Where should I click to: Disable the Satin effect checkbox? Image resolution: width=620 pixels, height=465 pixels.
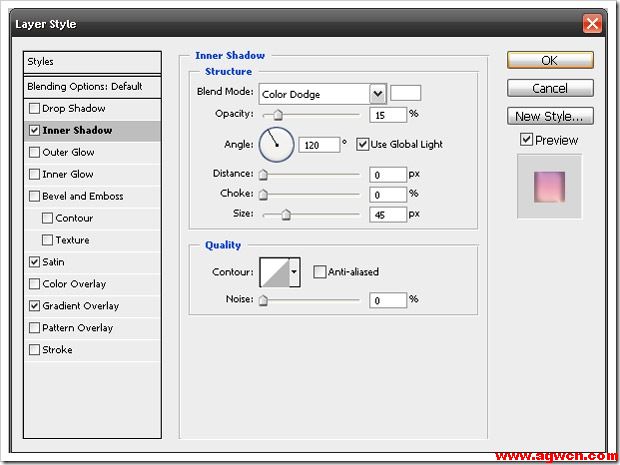coord(35,262)
